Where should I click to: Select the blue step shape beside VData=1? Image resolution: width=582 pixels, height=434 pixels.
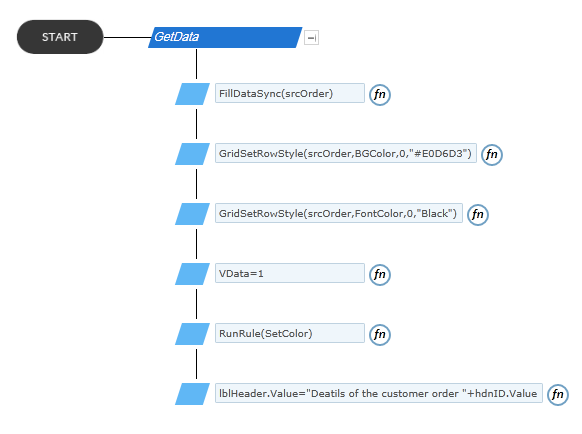(x=192, y=274)
